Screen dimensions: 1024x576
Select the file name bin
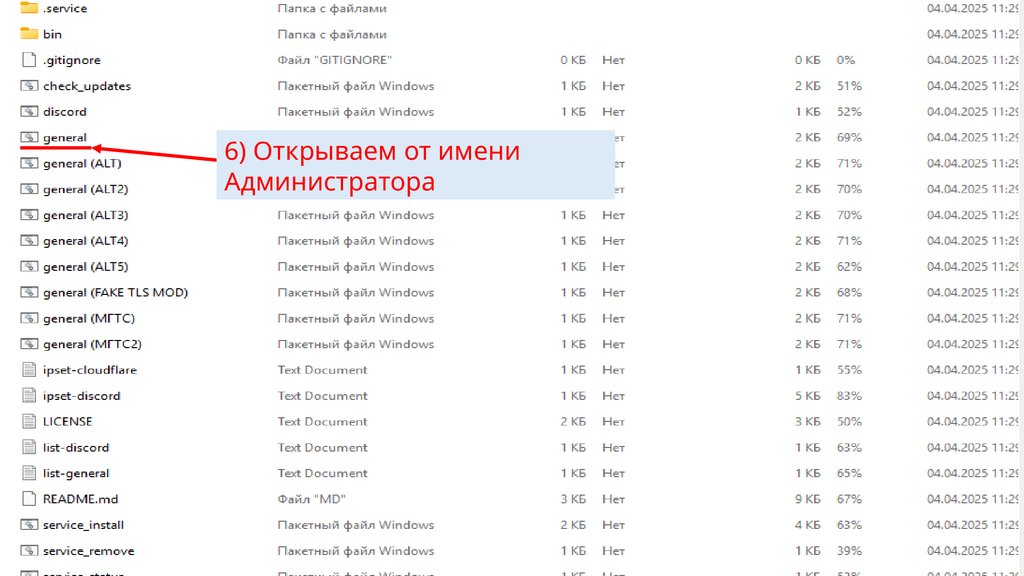coord(52,34)
